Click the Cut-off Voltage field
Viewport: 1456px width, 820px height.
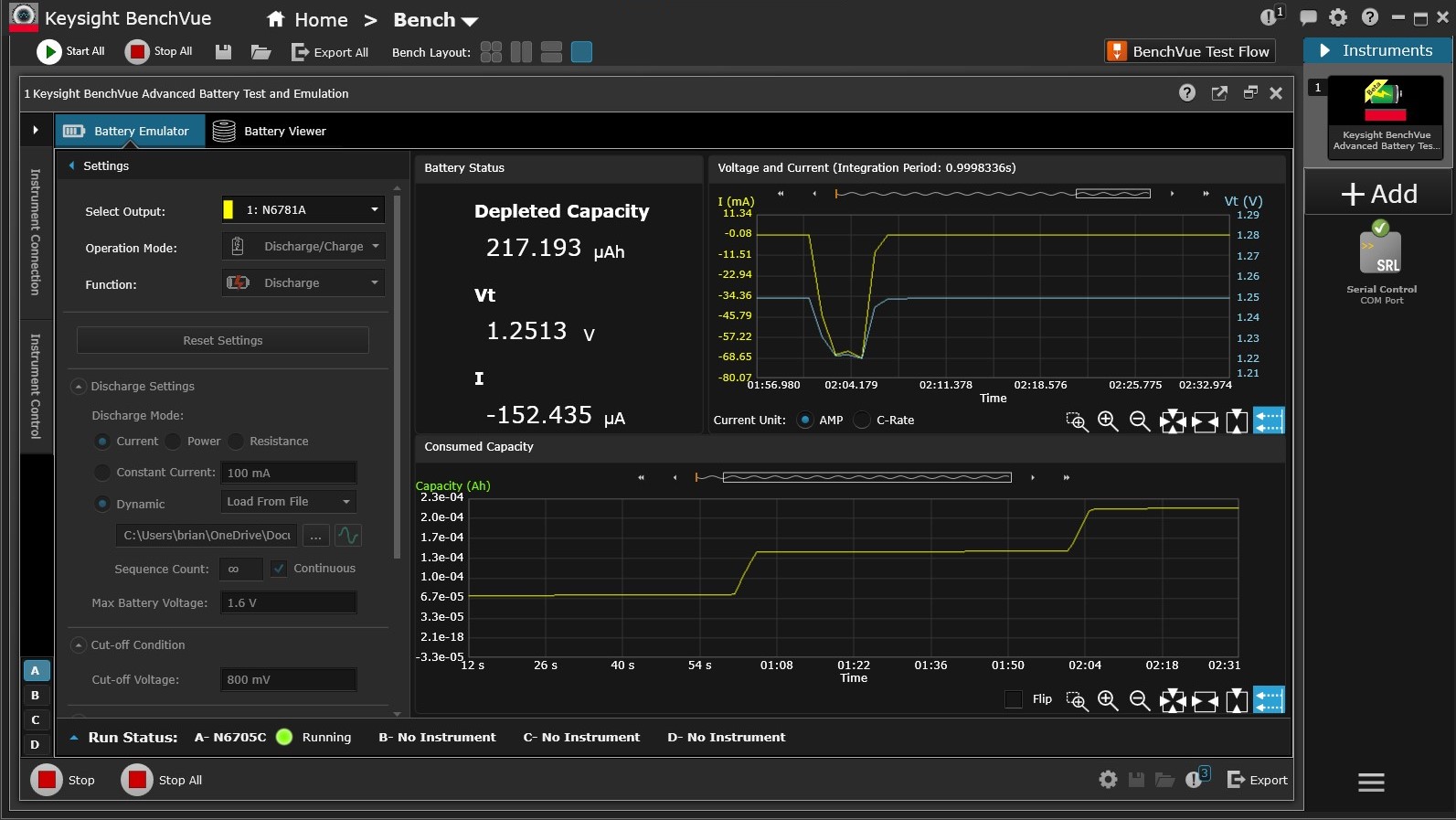(x=289, y=679)
